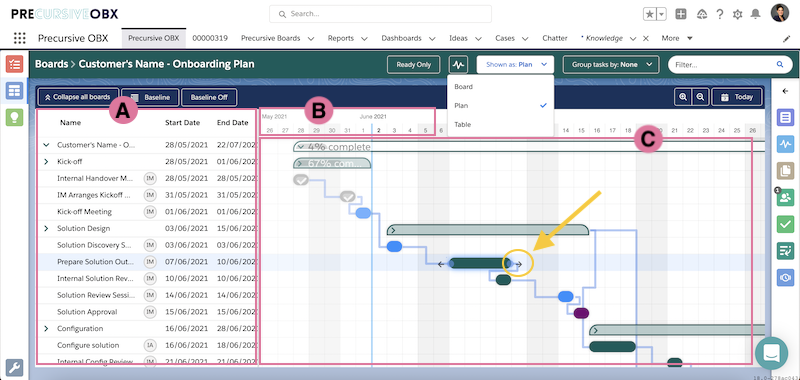
Task: Open the green checkmark sidebar panel
Action: pos(785,224)
